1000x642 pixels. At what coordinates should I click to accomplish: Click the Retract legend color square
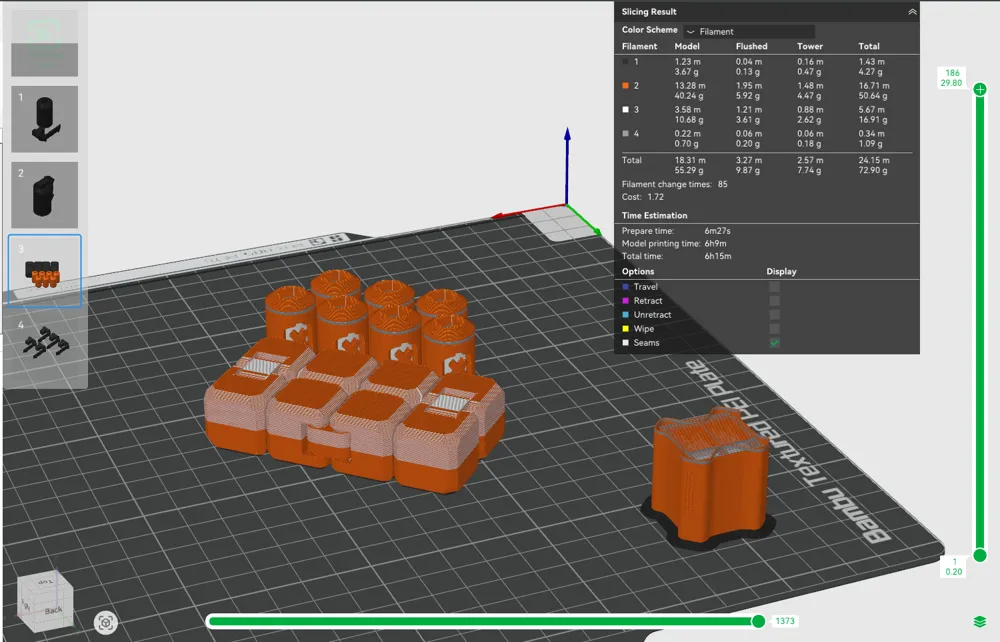[627, 301]
